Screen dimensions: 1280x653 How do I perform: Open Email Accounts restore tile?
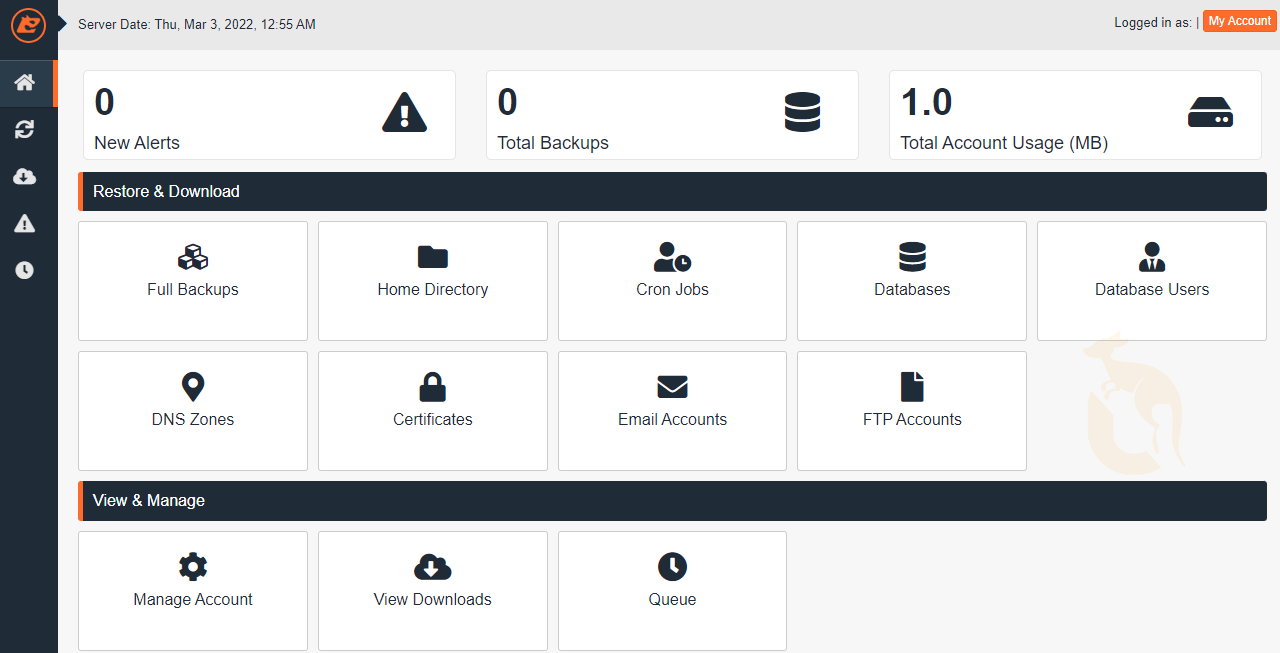tap(672, 411)
